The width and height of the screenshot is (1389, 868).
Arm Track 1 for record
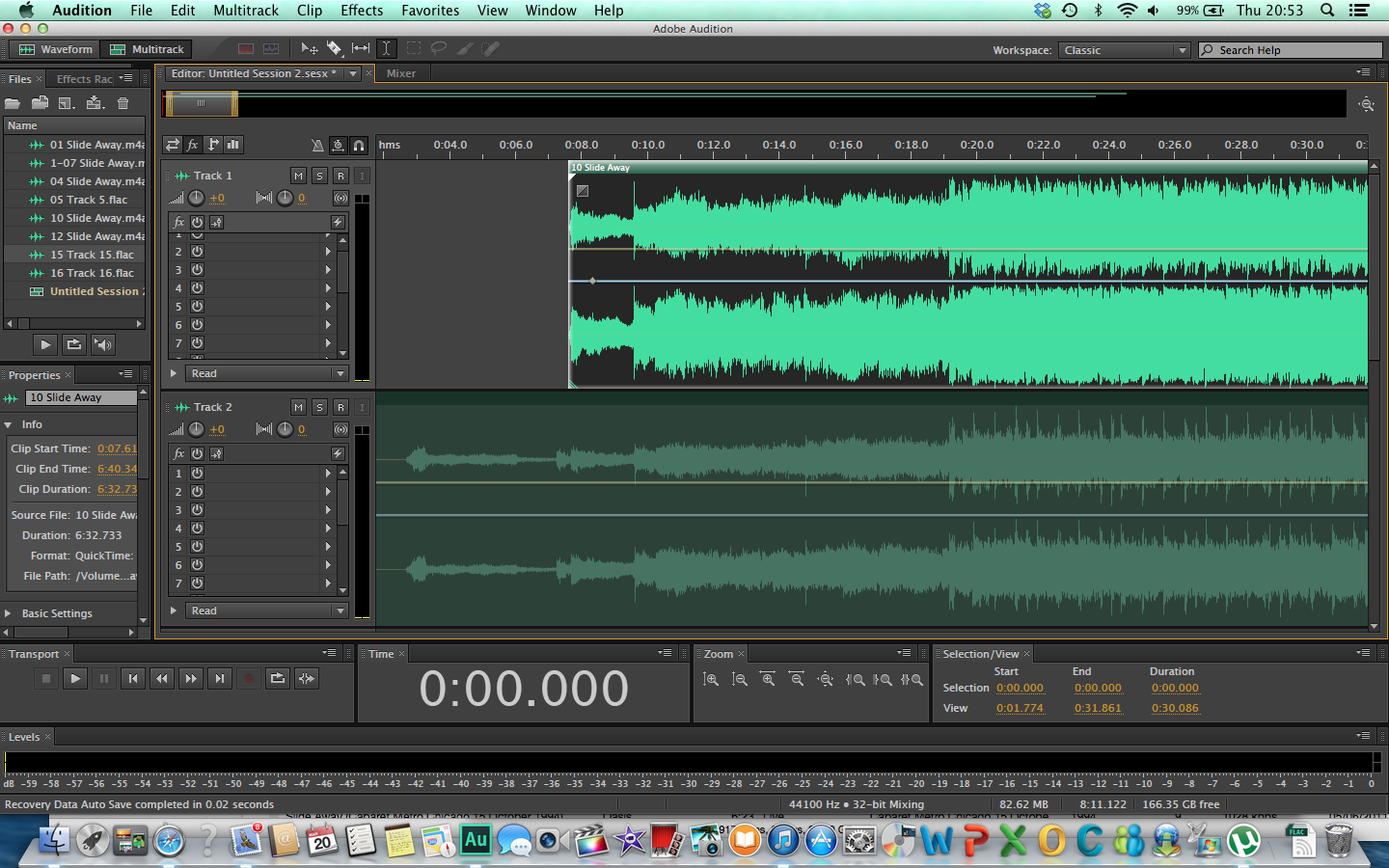click(x=340, y=176)
